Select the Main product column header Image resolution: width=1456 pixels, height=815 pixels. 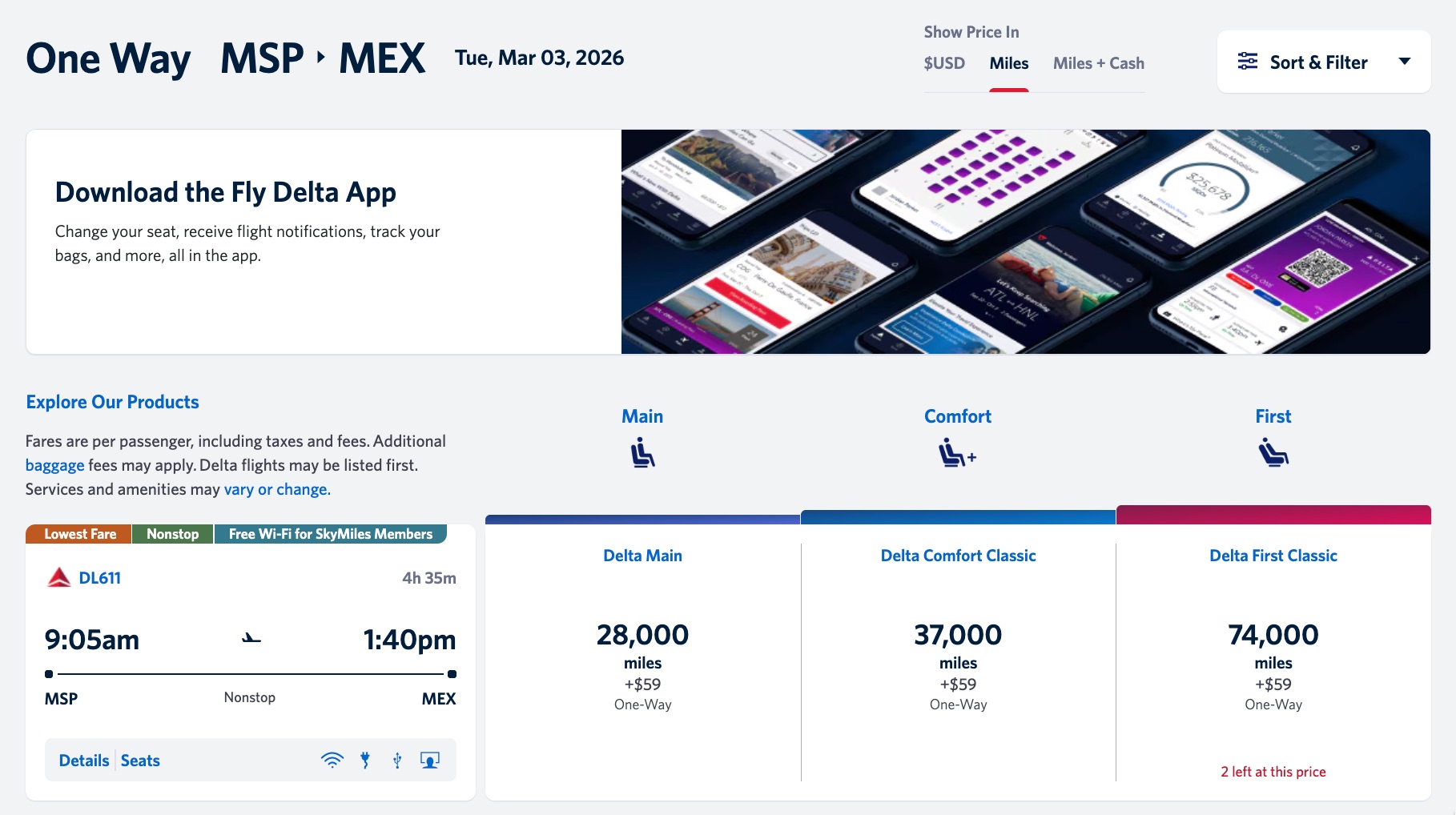641,416
